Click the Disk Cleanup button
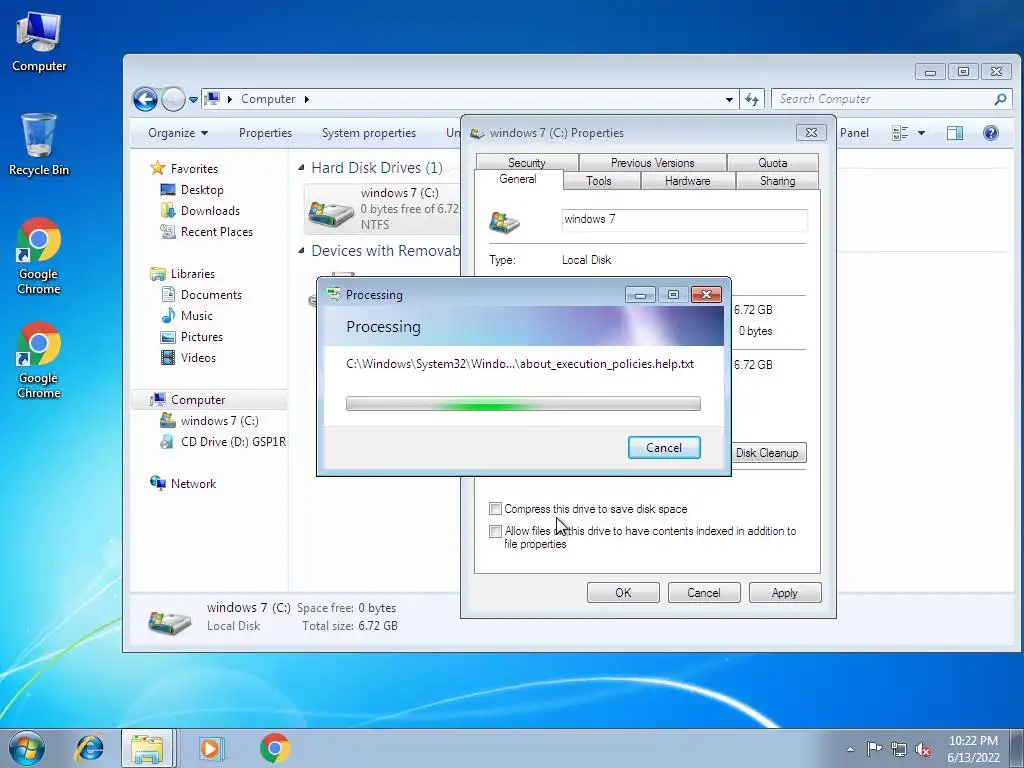This screenshot has height=768, width=1024. 767,453
